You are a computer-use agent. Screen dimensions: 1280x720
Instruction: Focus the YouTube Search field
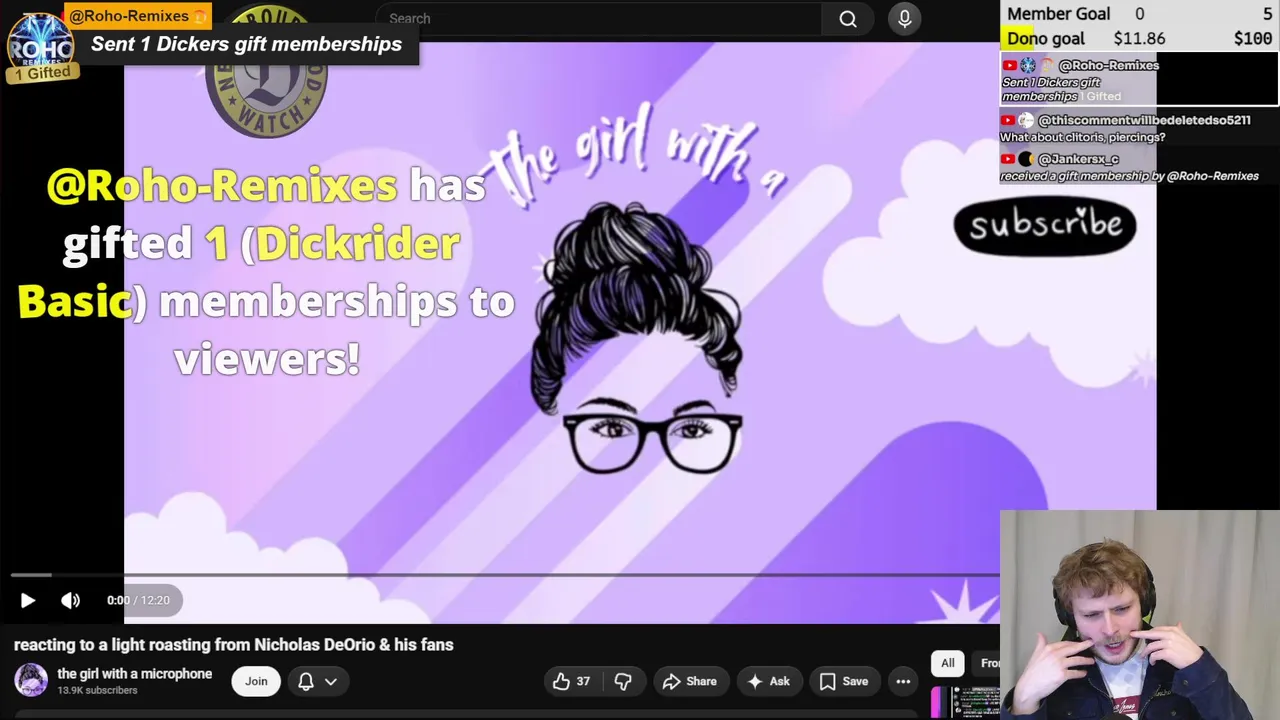coord(600,18)
